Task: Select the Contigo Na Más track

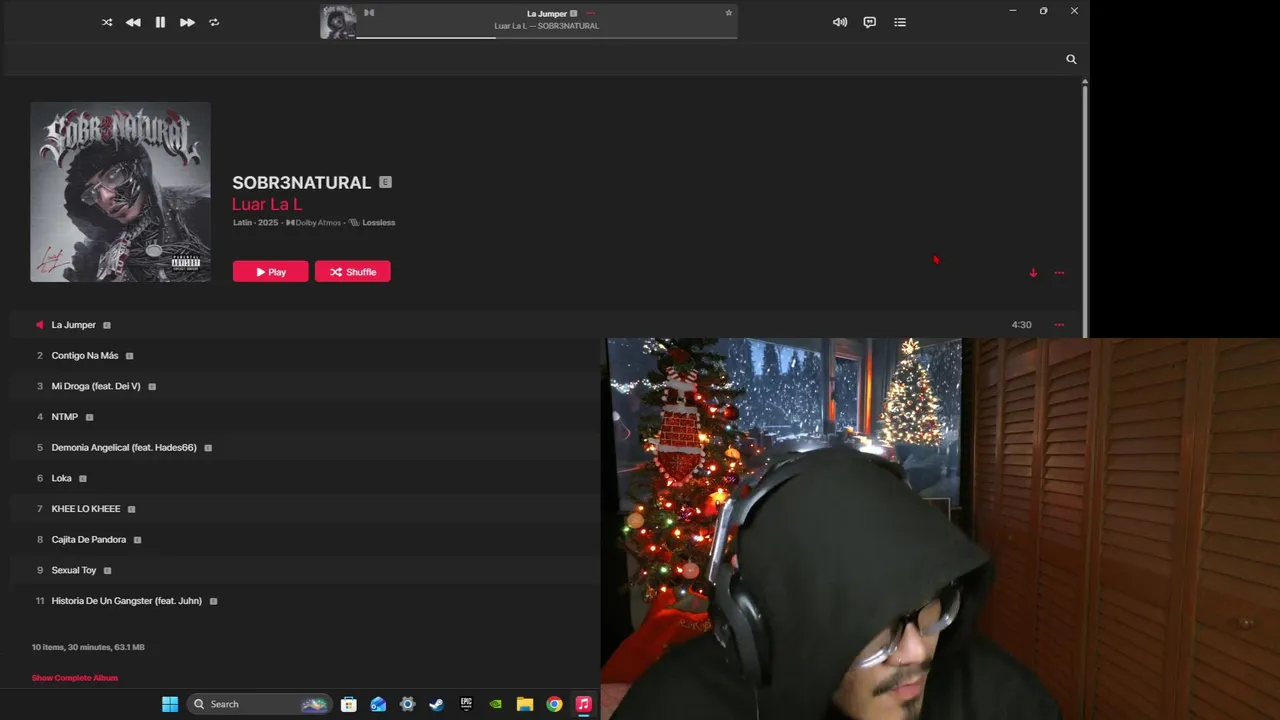Action: tap(85, 356)
